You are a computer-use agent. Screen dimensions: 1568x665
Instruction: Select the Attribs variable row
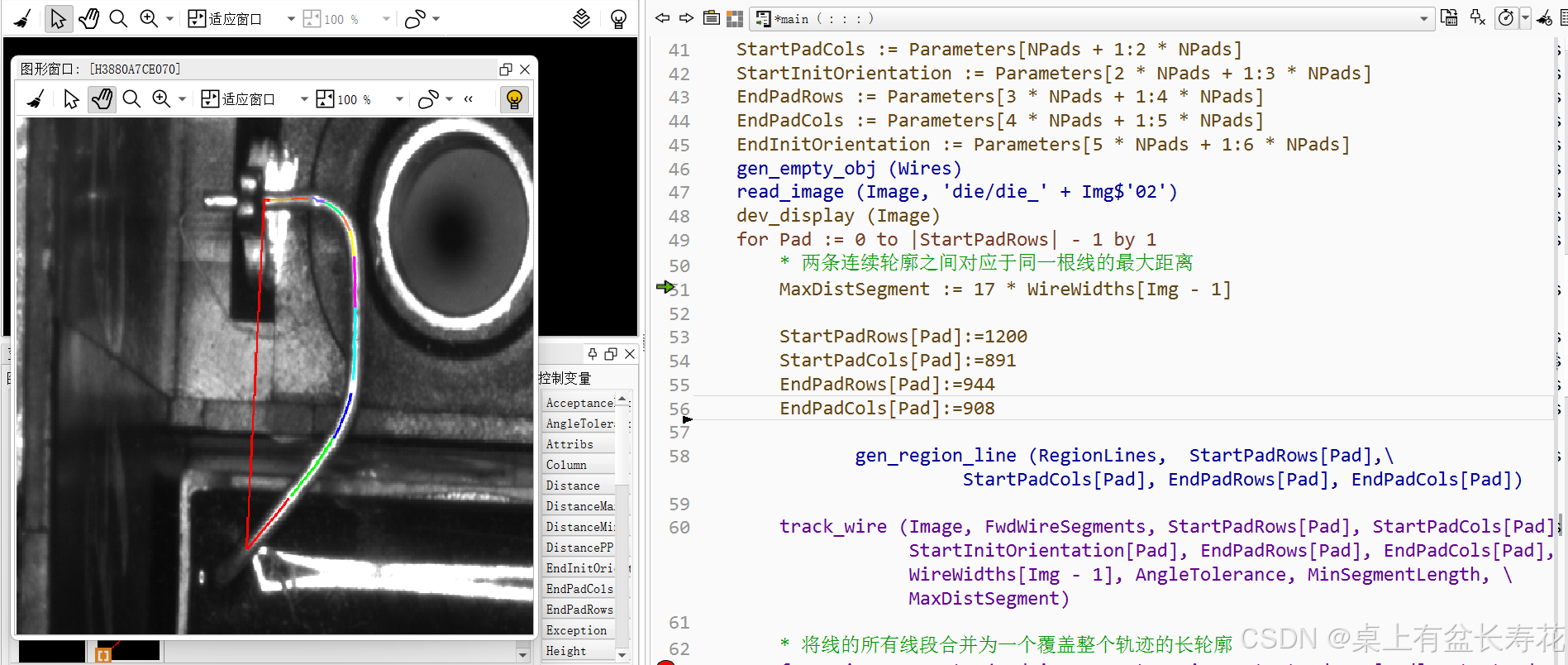(579, 444)
